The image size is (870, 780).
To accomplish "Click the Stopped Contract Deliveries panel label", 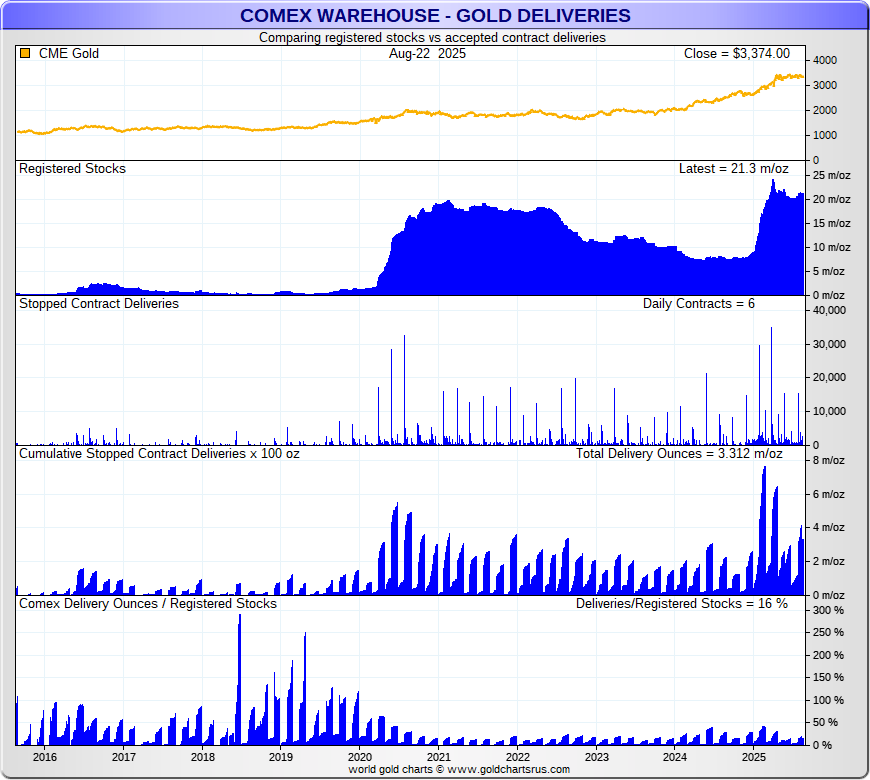I will [99, 303].
